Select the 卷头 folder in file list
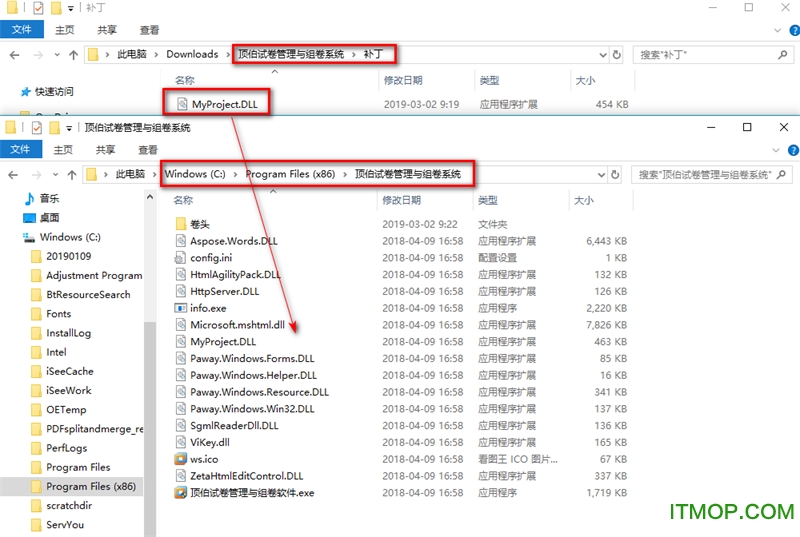 point(199,224)
